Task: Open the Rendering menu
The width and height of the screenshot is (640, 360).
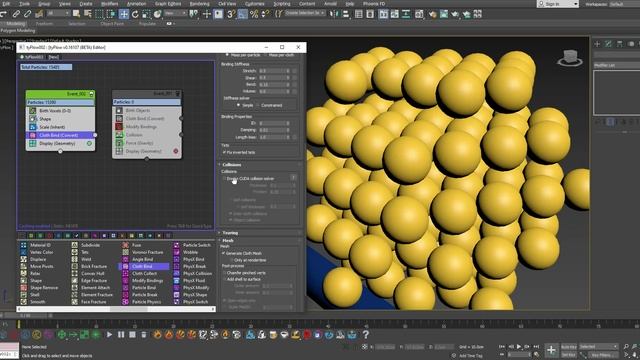Action: (x=199, y=4)
